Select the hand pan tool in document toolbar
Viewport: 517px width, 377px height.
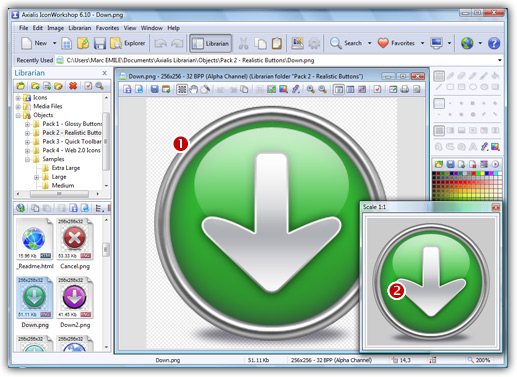(x=194, y=89)
